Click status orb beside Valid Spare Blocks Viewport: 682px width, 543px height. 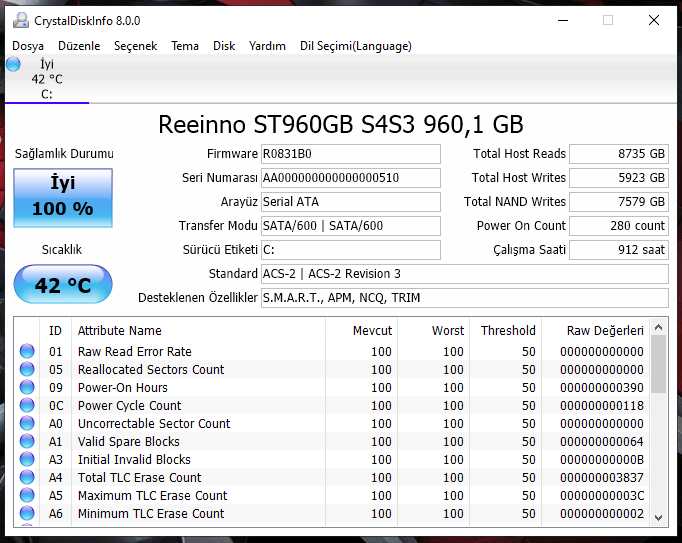click(27, 442)
